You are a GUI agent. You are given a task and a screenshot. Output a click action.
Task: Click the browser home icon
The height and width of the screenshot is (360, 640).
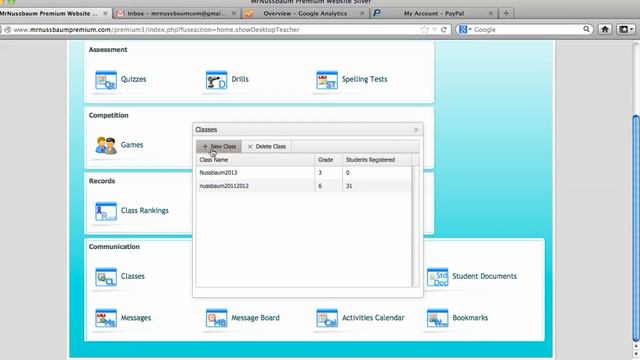[x=605, y=29]
